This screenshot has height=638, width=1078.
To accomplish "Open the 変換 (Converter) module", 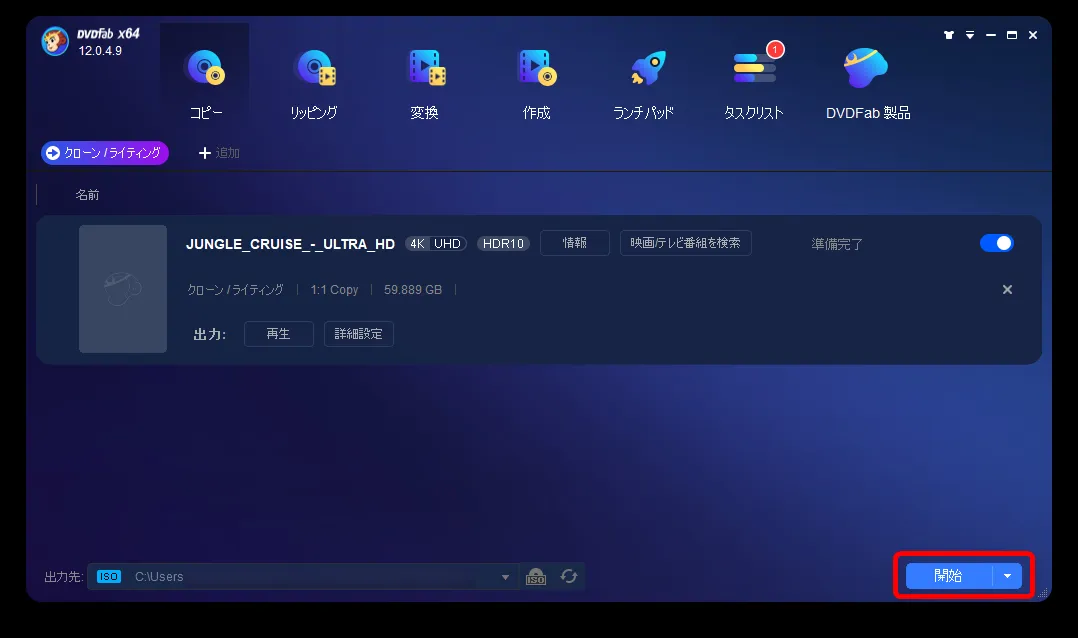I will tap(425, 84).
